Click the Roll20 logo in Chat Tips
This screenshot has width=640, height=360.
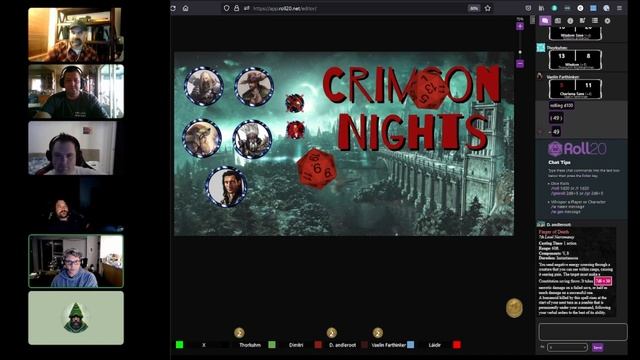[x=577, y=149]
